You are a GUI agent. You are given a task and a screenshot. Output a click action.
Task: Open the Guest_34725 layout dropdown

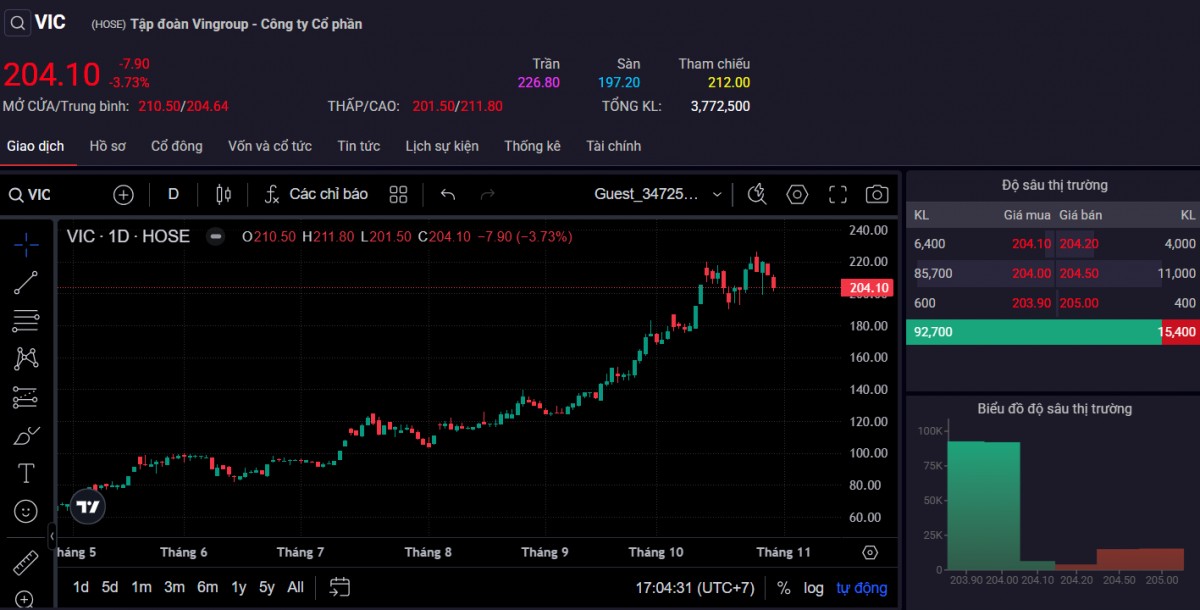(x=658, y=195)
